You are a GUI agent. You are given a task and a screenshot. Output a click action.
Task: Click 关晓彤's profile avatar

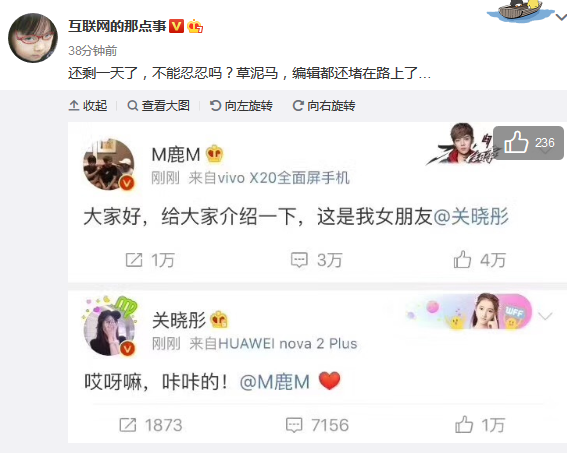[x=109, y=330]
